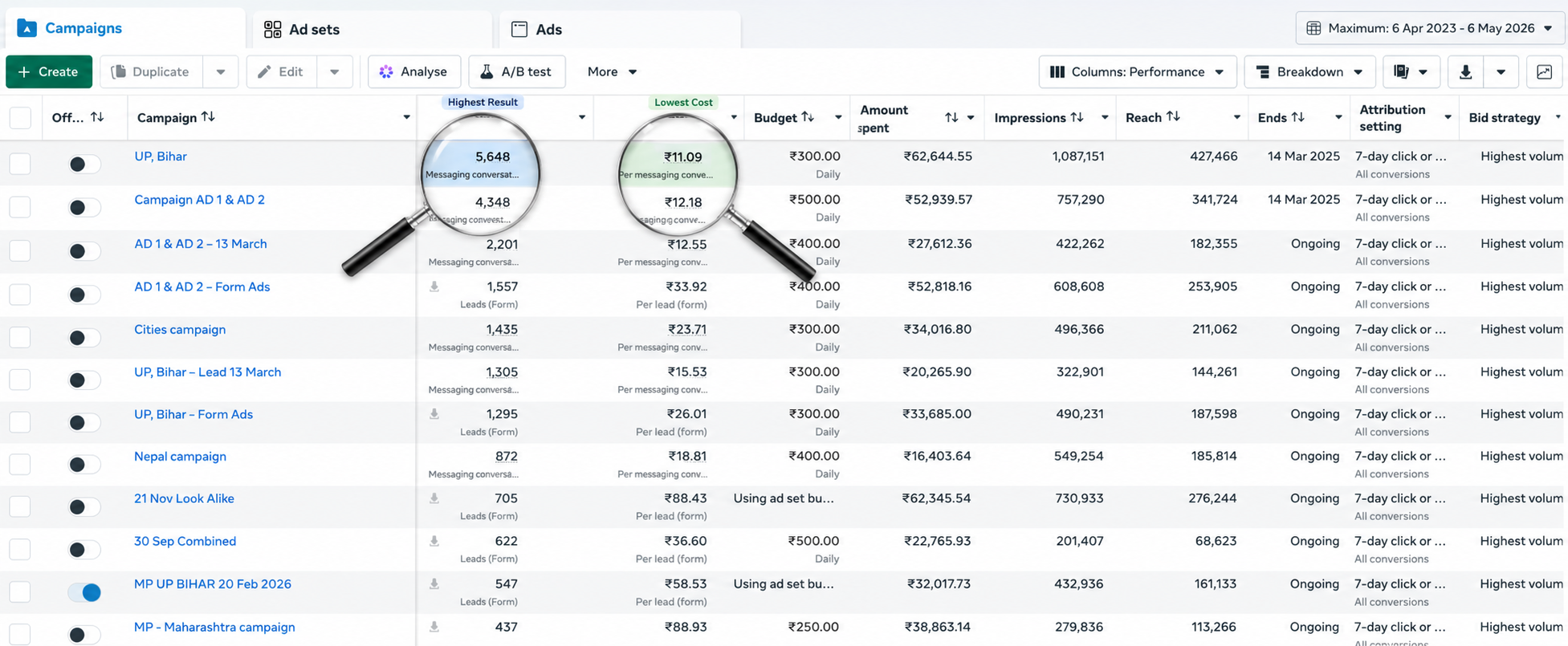Toggle the Nepal campaign switch

point(83,465)
